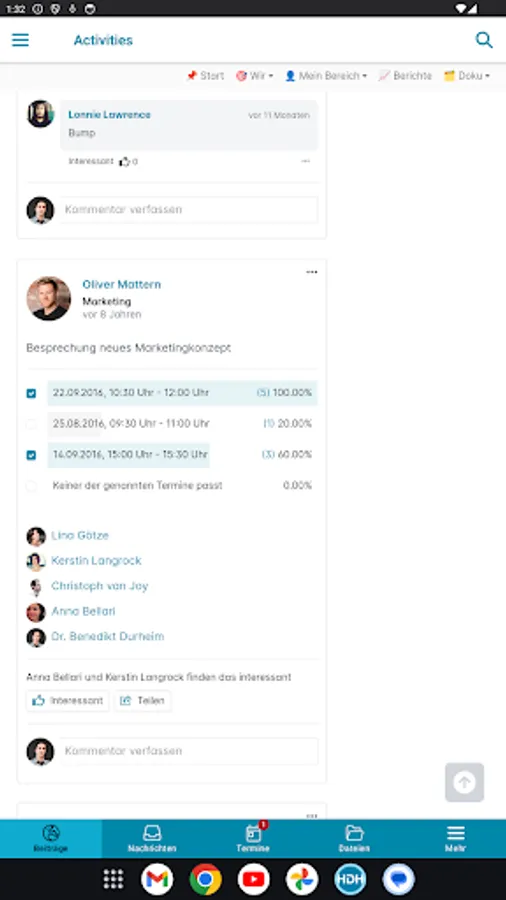
Task: Click the Interessant button on Marketing post
Action: click(68, 701)
